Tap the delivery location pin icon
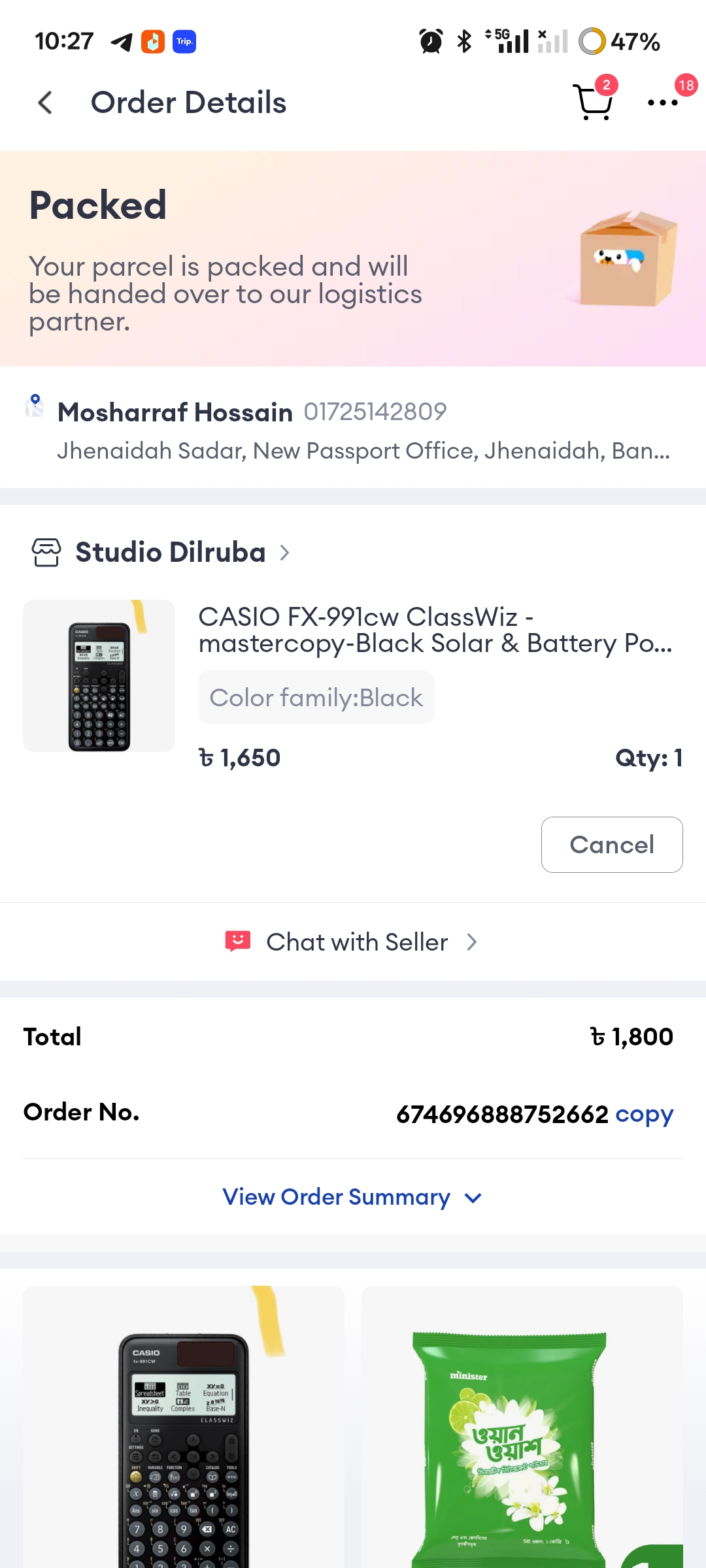 pyautogui.click(x=34, y=406)
